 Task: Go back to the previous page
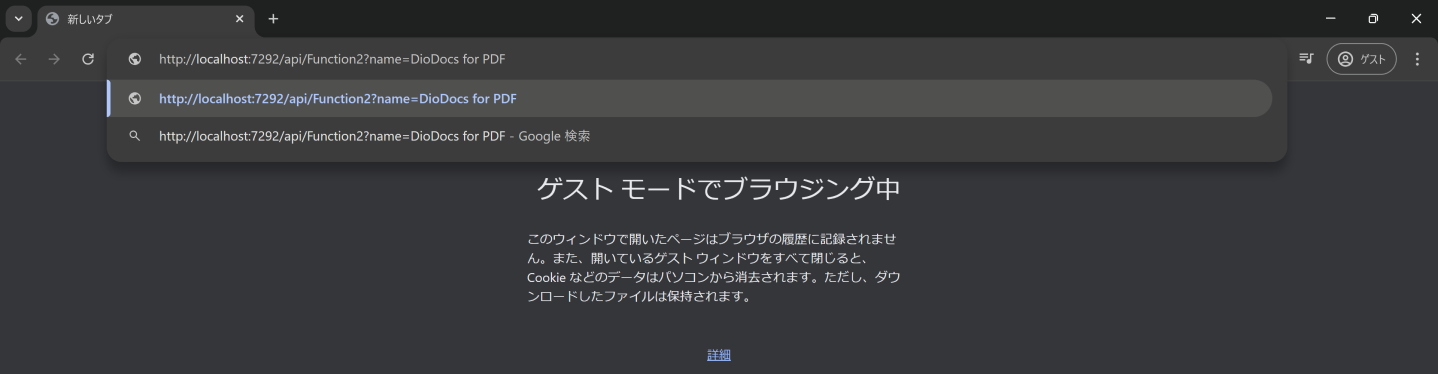[21, 59]
